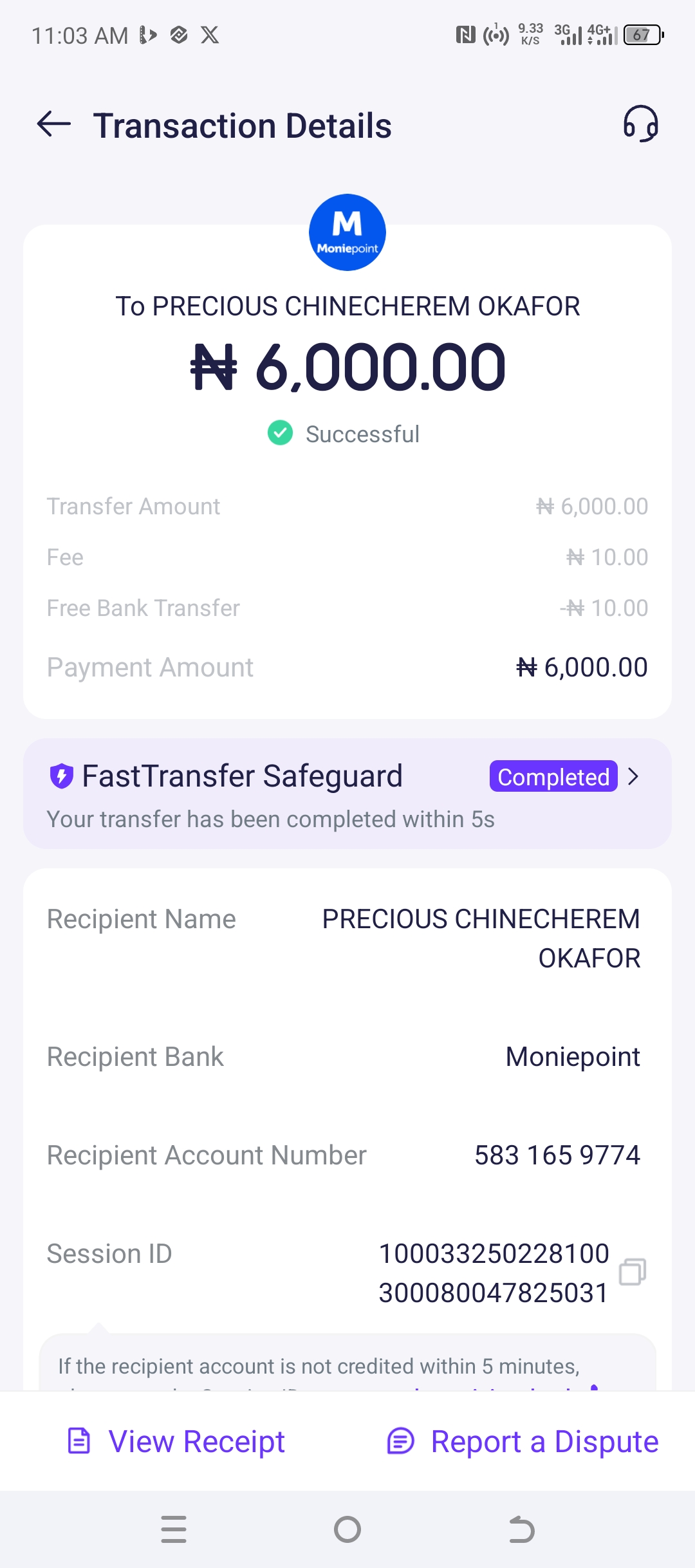
Task: Open customer support headset icon
Action: point(640,124)
